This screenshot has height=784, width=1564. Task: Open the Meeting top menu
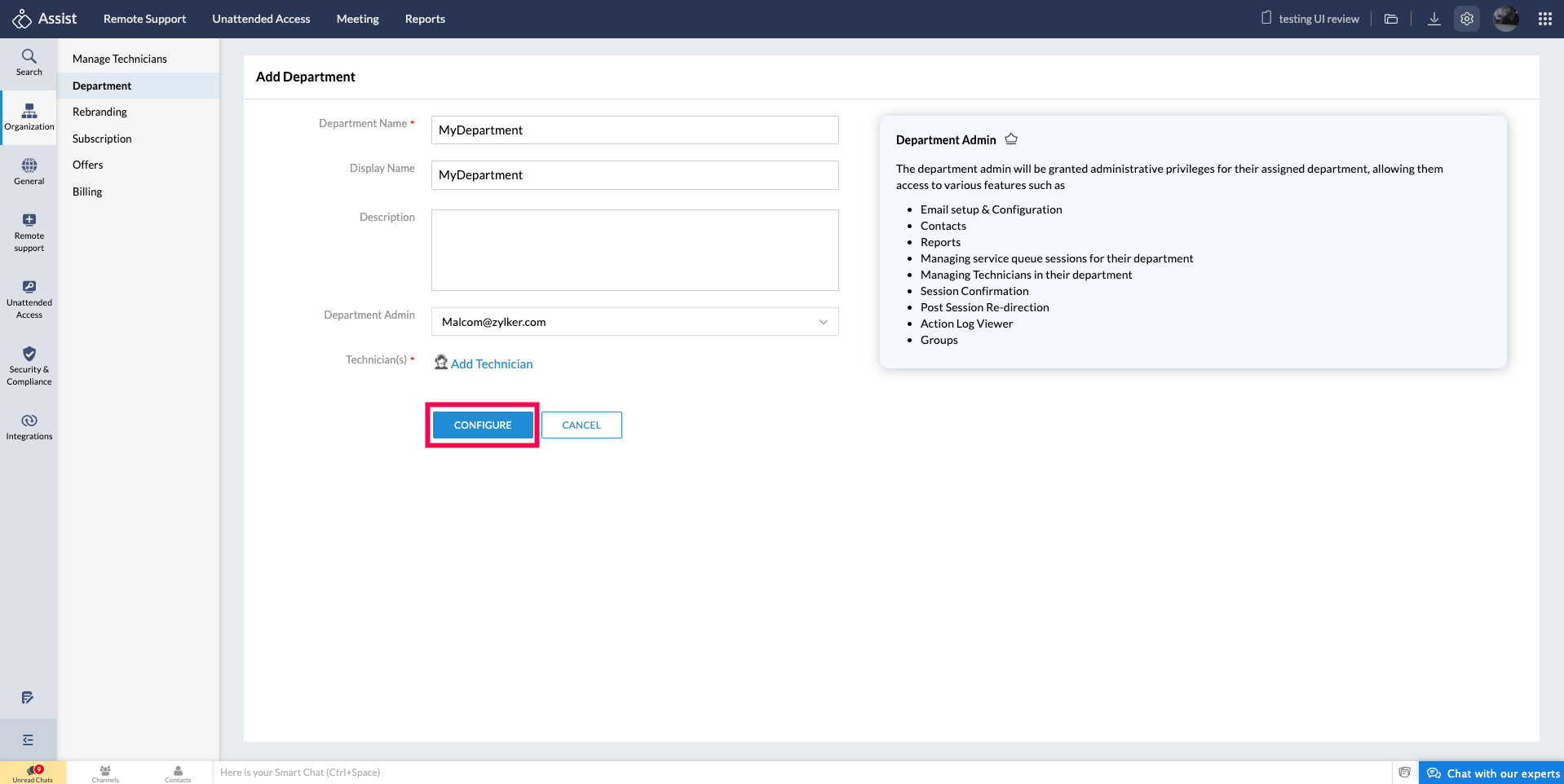click(x=357, y=19)
